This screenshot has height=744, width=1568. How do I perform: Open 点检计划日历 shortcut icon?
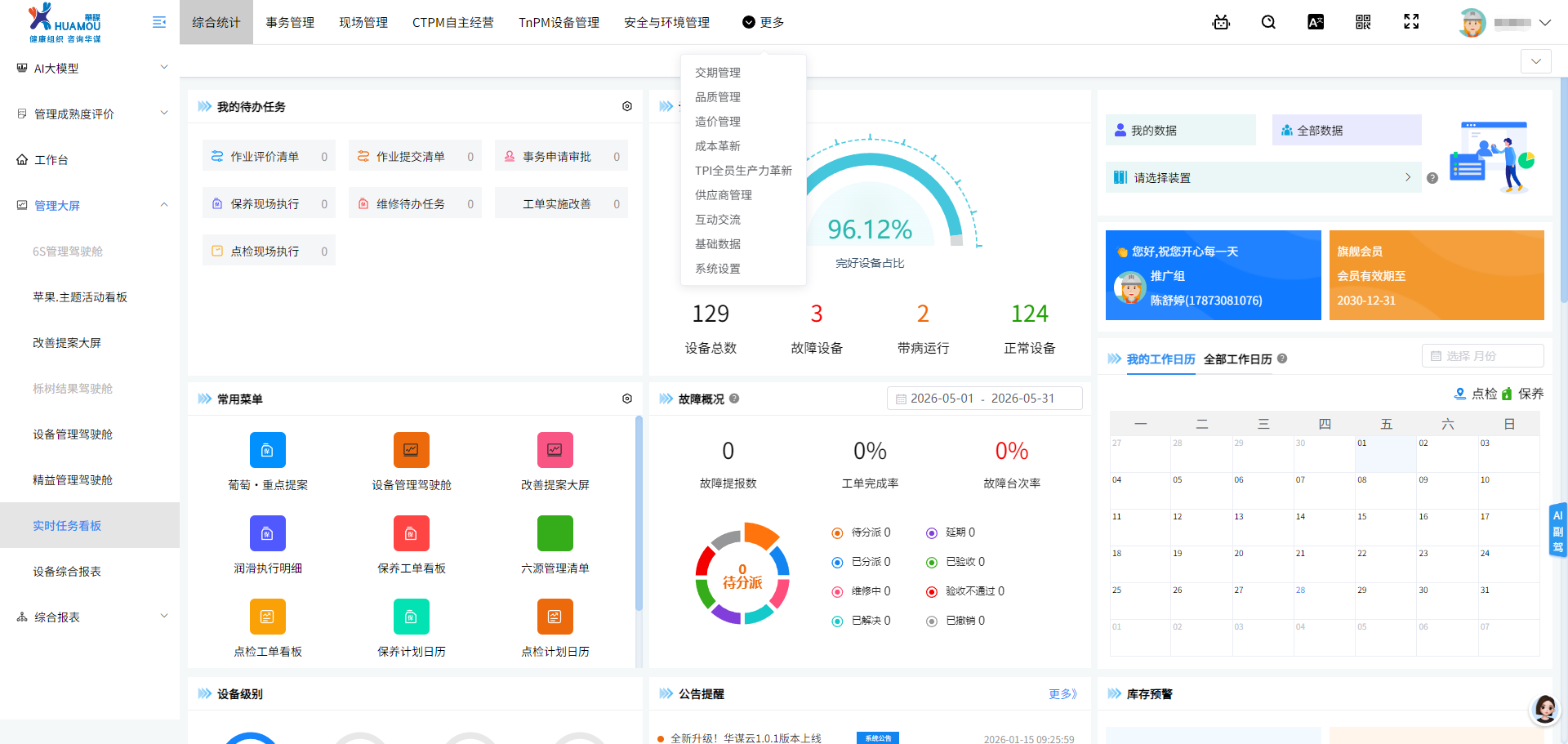pyautogui.click(x=555, y=617)
